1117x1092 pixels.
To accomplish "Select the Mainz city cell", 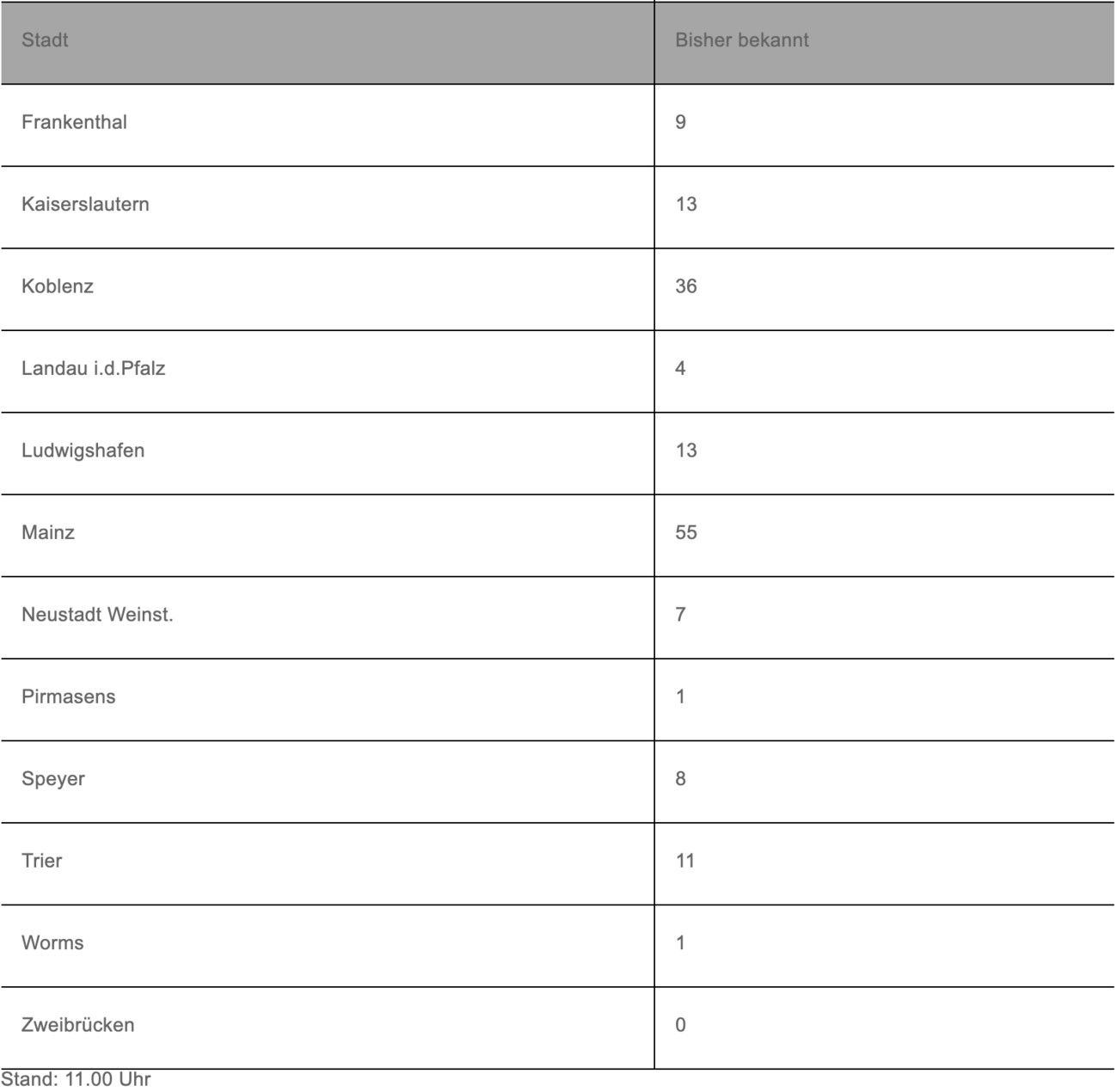I will 48,533.
